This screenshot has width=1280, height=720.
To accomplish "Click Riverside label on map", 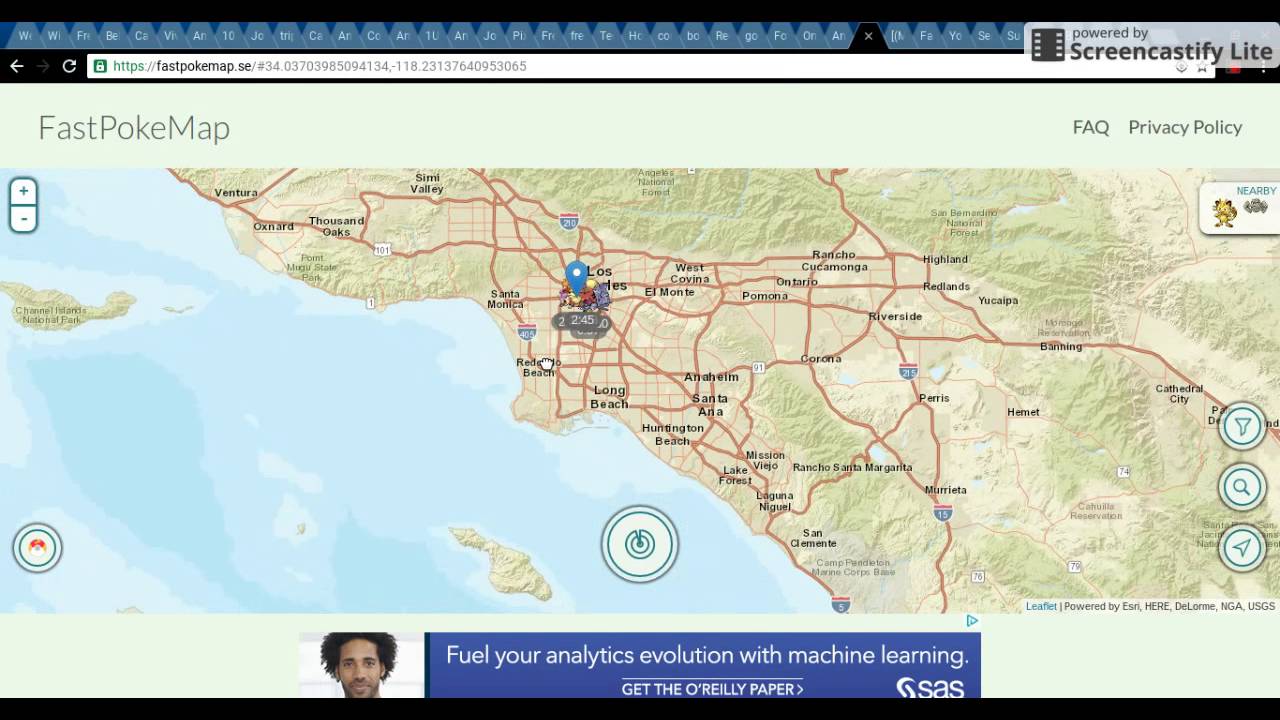I will pyautogui.click(x=895, y=316).
